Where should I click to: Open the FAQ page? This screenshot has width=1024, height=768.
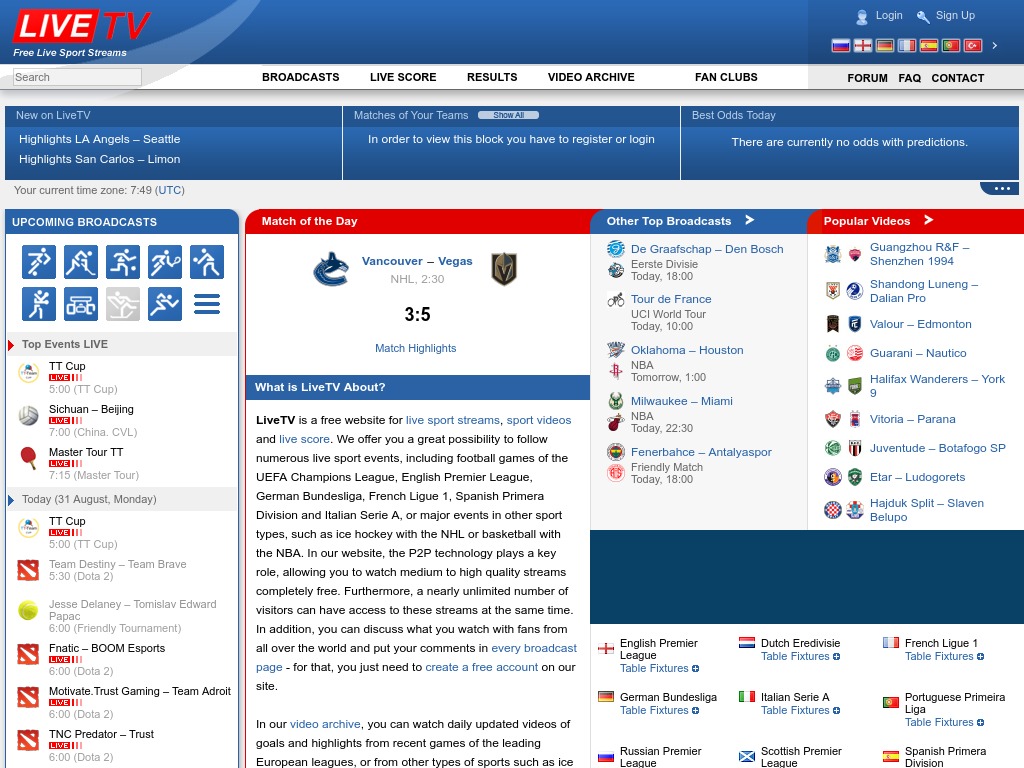(x=910, y=78)
